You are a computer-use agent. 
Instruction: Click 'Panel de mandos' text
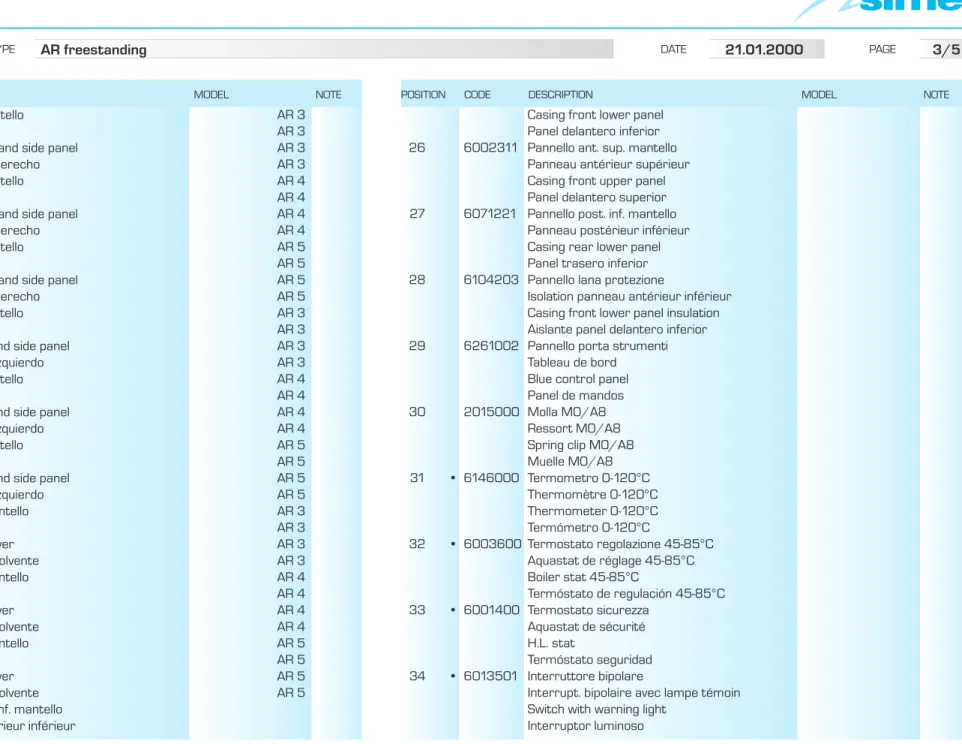(575, 396)
